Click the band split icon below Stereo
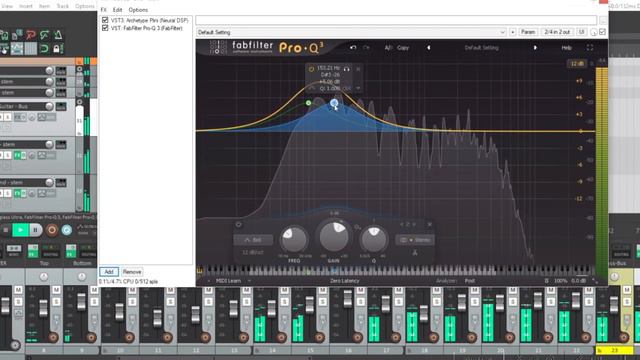640x360 pixels. (x=415, y=253)
